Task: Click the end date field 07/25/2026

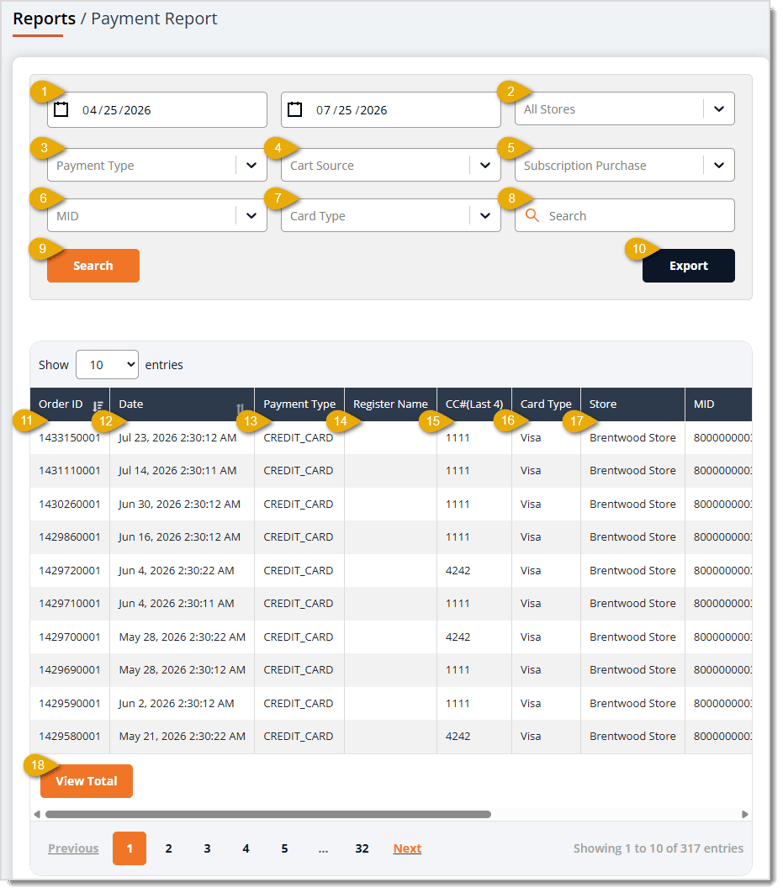Action: point(391,109)
